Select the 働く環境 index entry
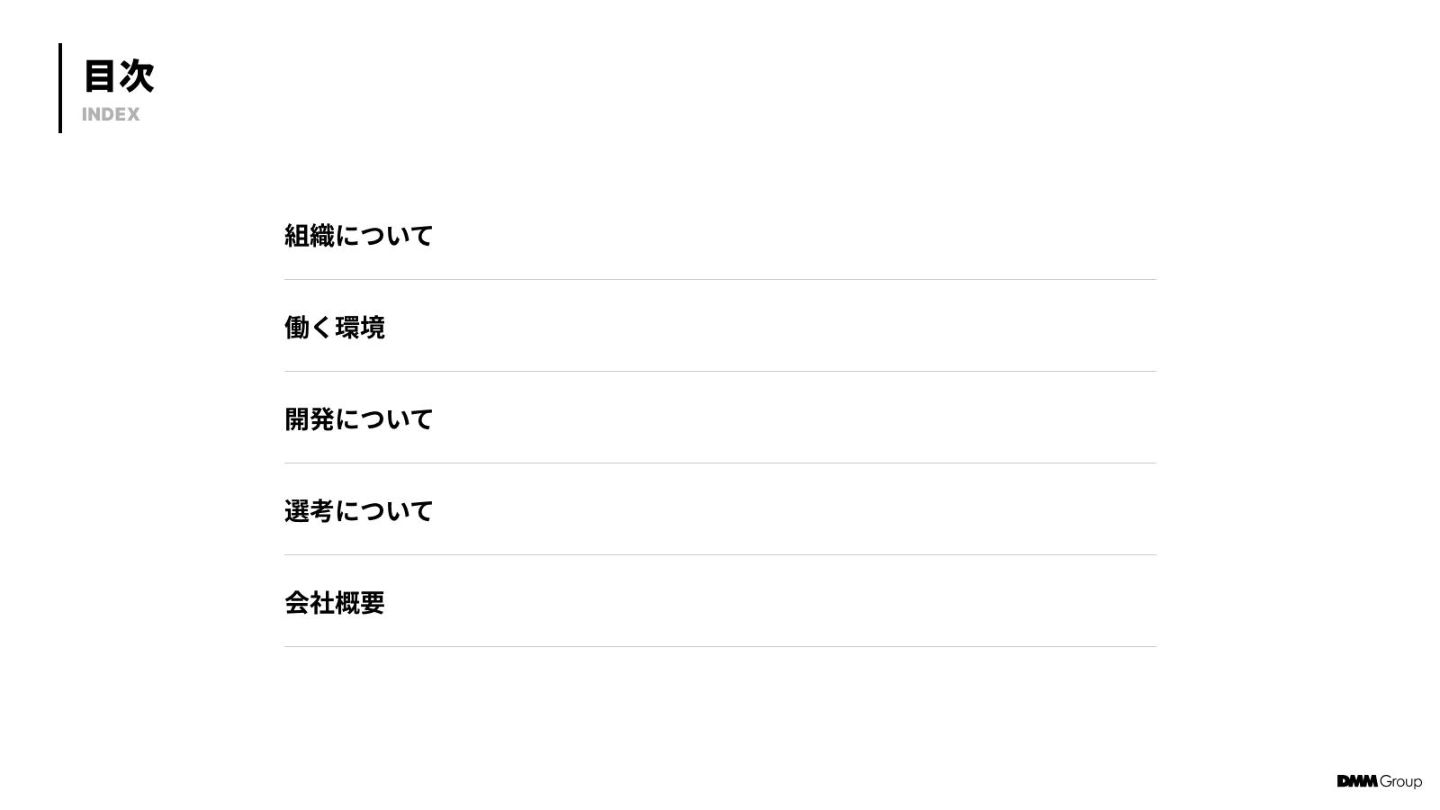 (x=334, y=328)
